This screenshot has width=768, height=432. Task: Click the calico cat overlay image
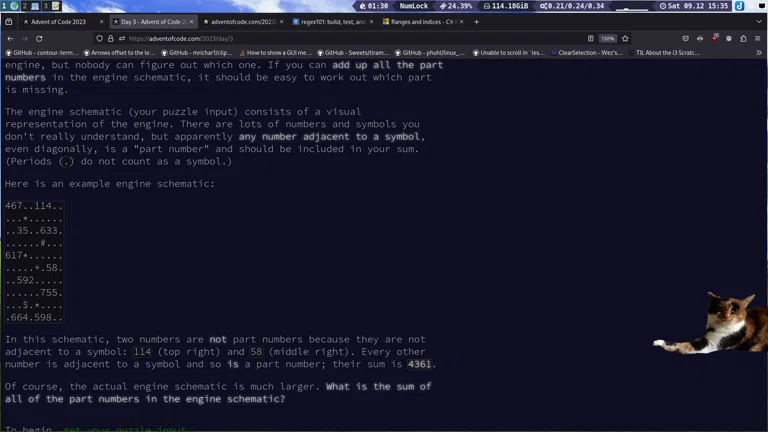(711, 322)
